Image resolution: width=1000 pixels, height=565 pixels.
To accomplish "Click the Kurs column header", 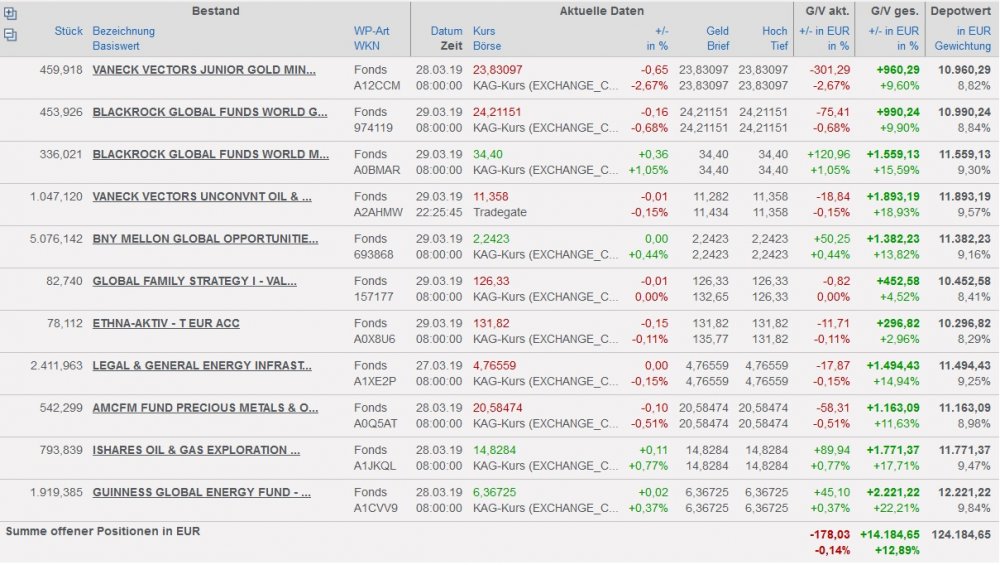I will (x=485, y=31).
